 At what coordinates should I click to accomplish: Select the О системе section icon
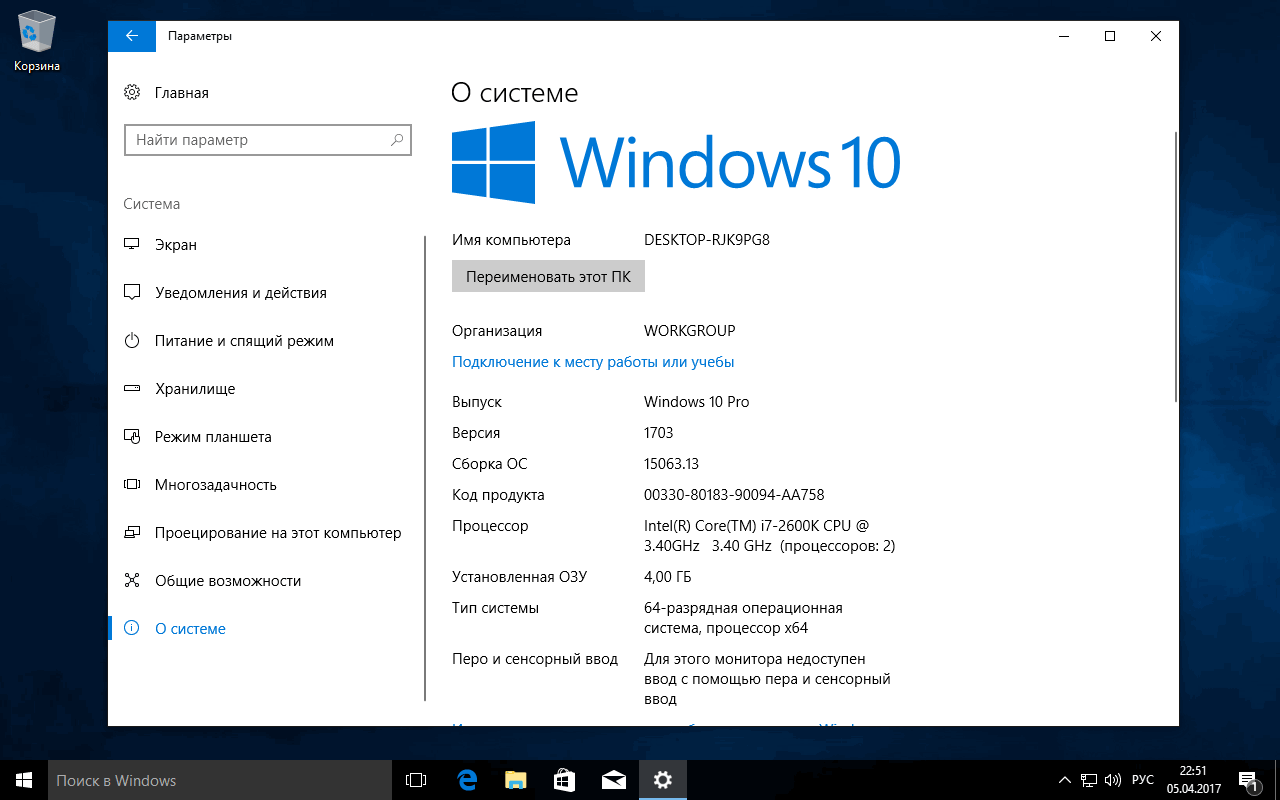click(x=131, y=629)
